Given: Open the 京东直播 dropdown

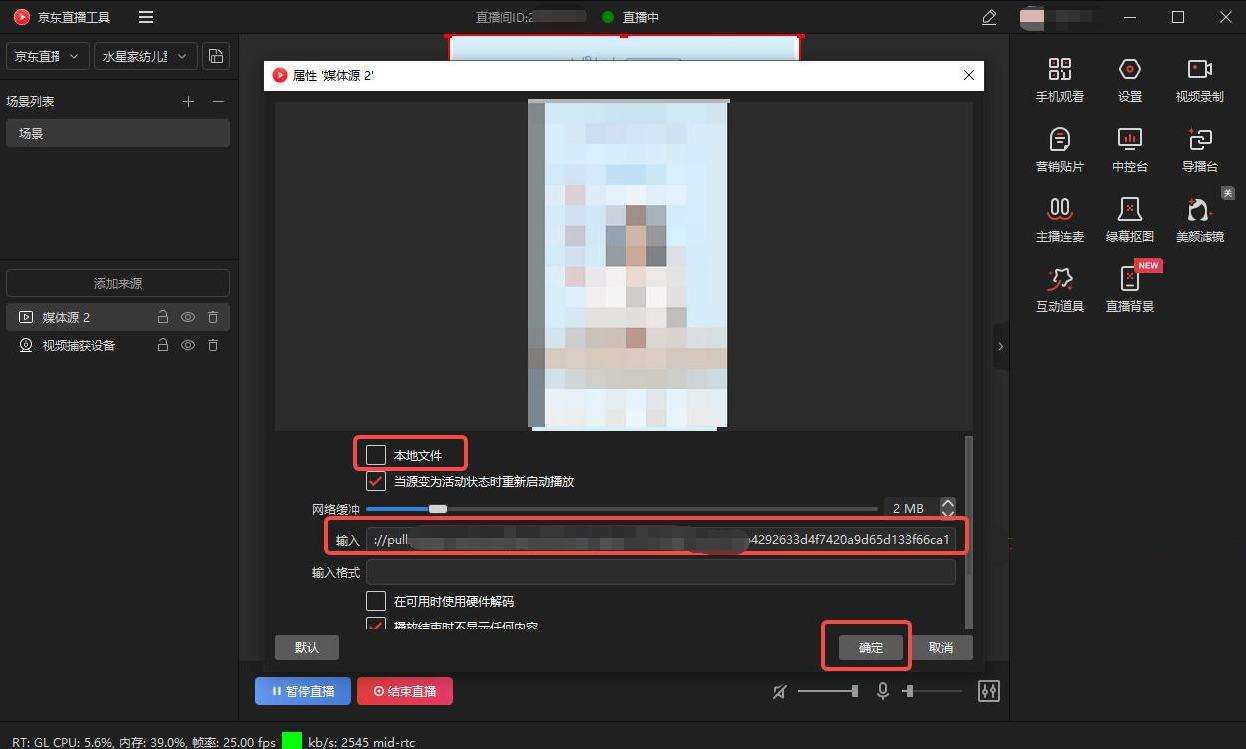Looking at the screenshot, I should click(x=48, y=57).
